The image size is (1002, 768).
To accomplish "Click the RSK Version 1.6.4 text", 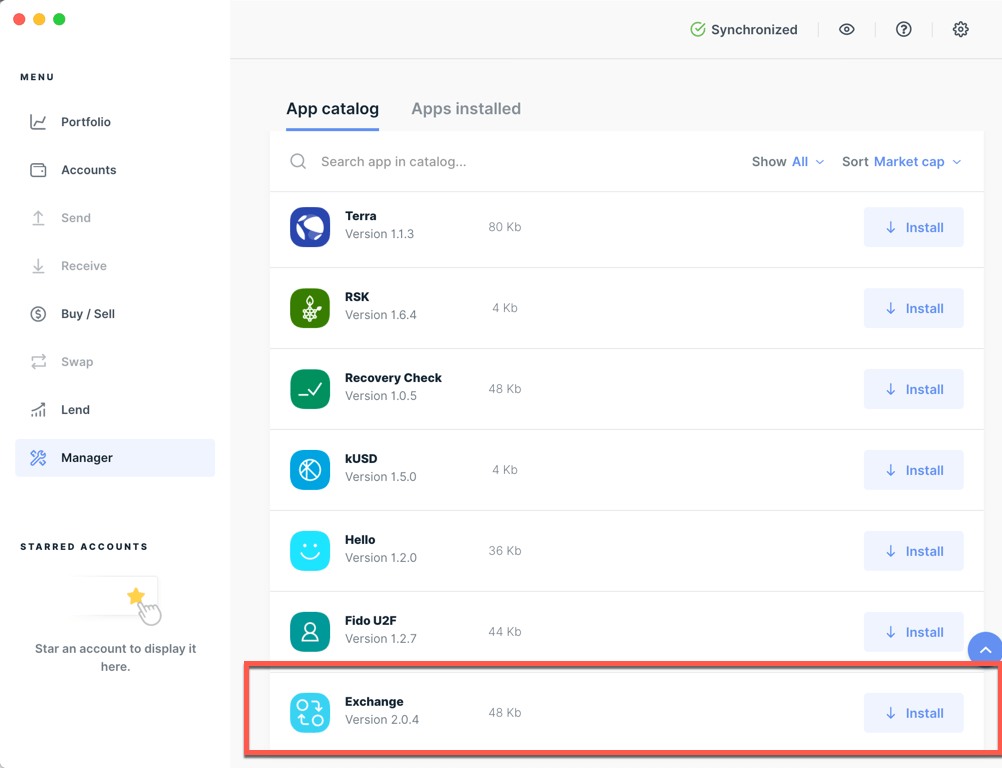I will point(381,315).
